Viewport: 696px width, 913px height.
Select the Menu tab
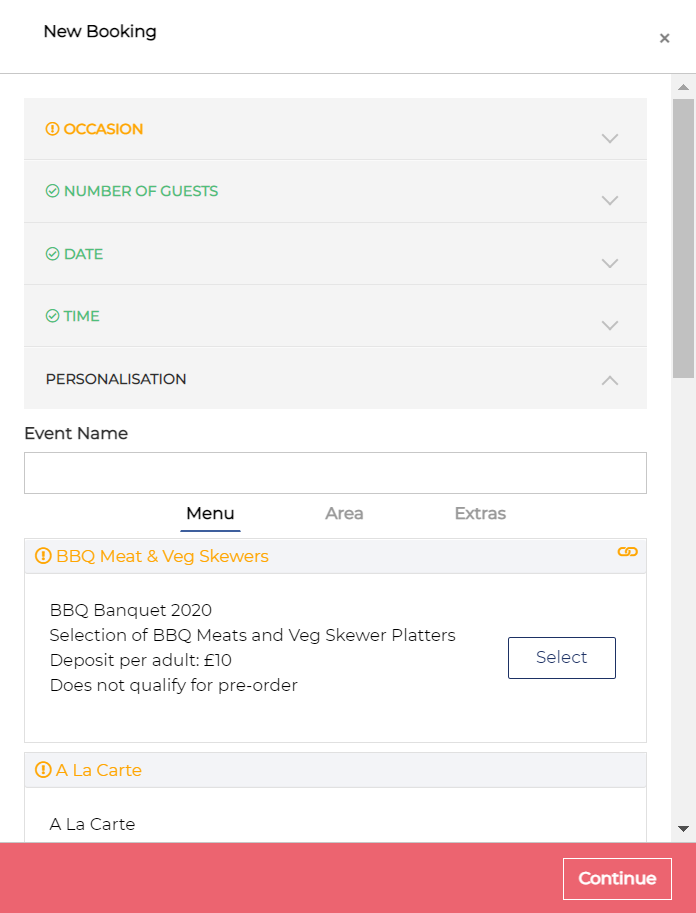[x=210, y=513]
